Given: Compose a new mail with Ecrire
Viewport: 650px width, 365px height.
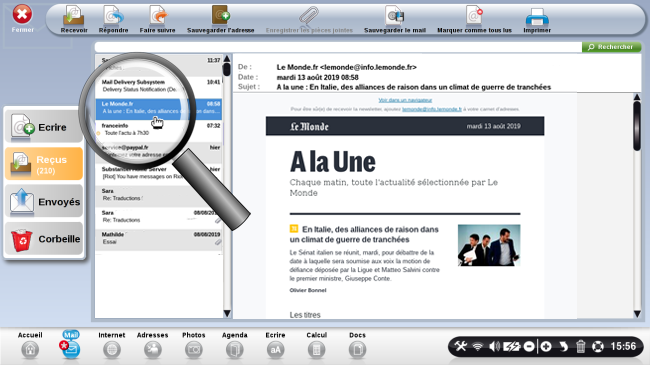Looking at the screenshot, I should tap(44, 127).
